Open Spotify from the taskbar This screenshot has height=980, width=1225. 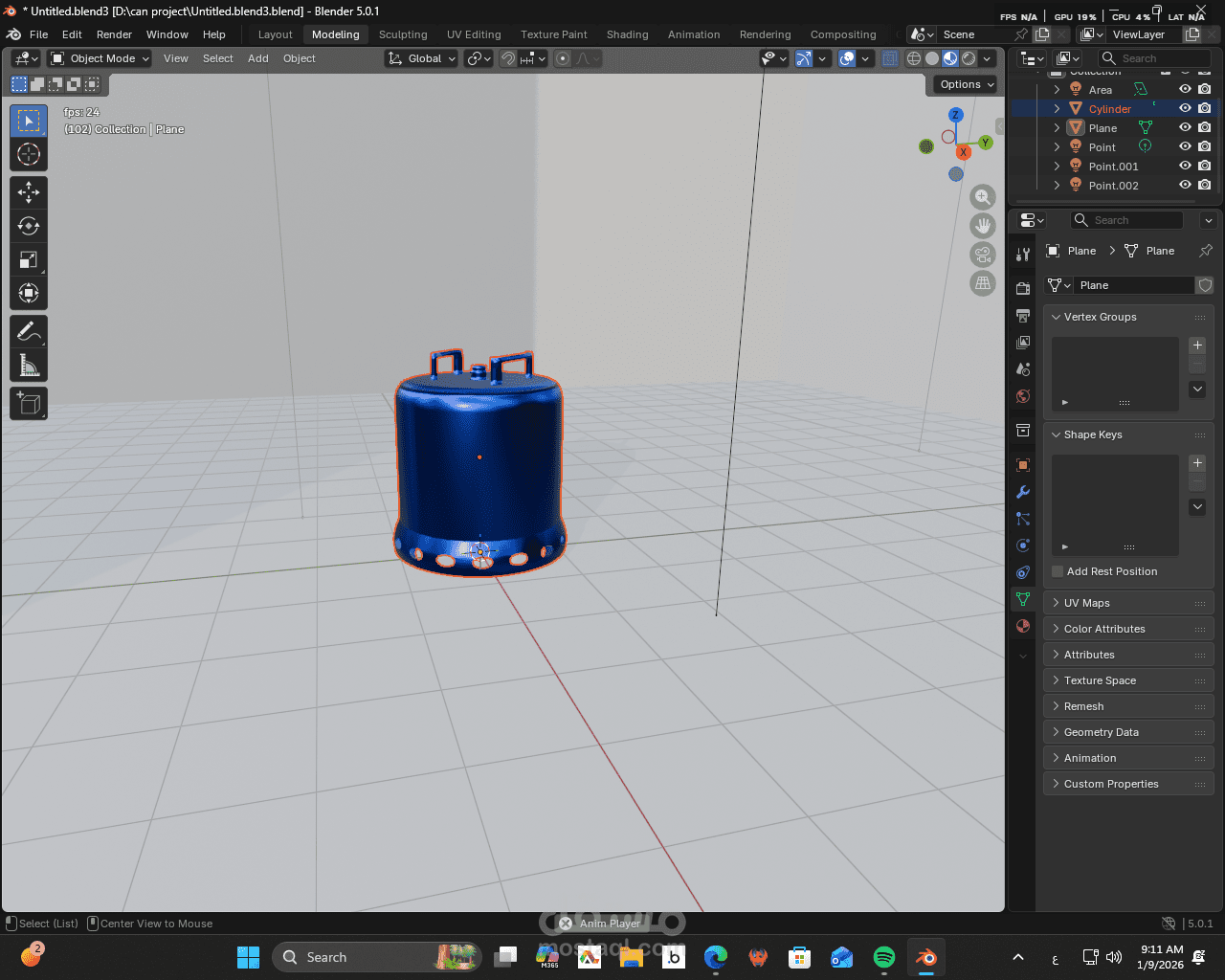[x=884, y=957]
